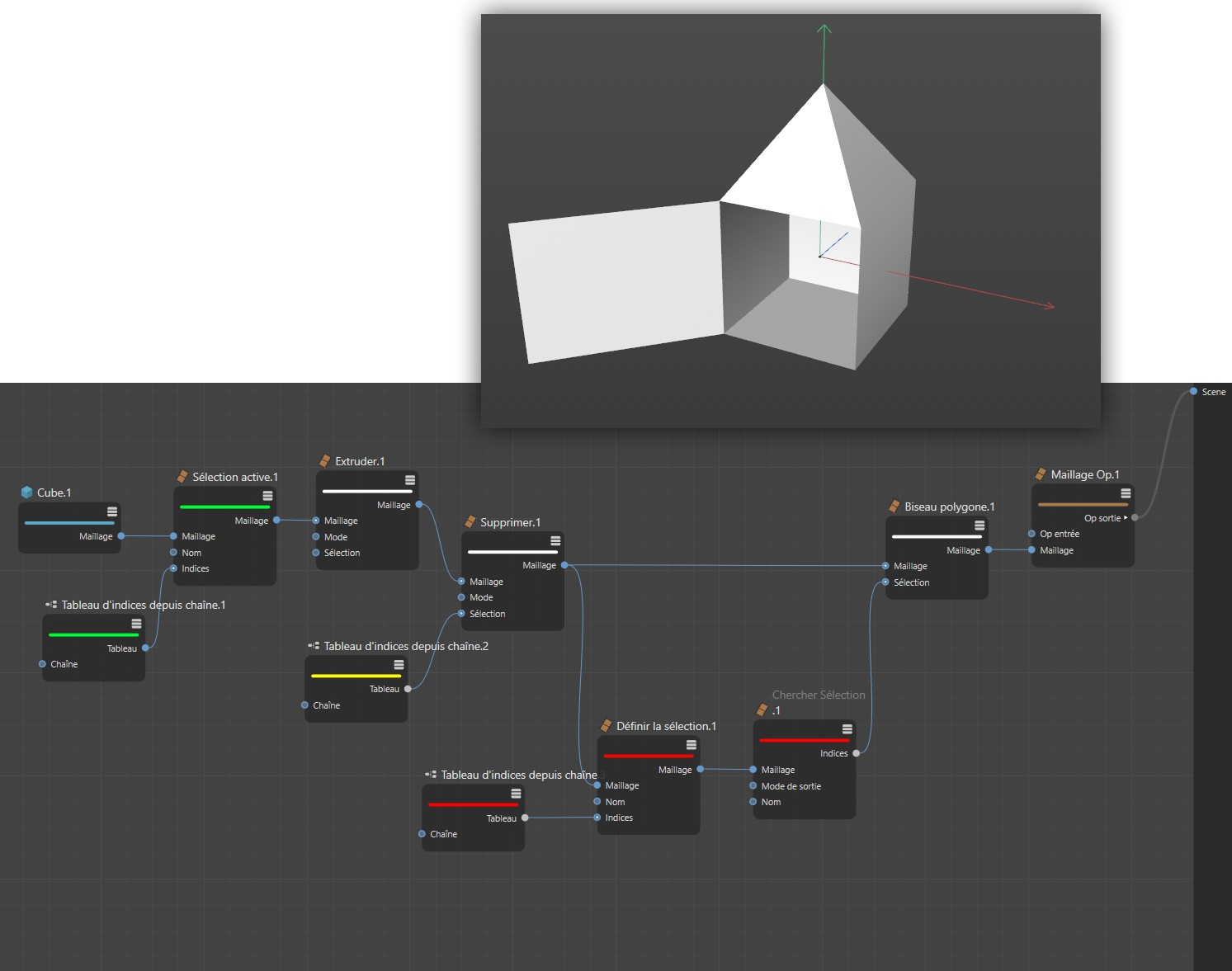
Task: Click the Supprimer.1 node icon
Action: click(470, 522)
